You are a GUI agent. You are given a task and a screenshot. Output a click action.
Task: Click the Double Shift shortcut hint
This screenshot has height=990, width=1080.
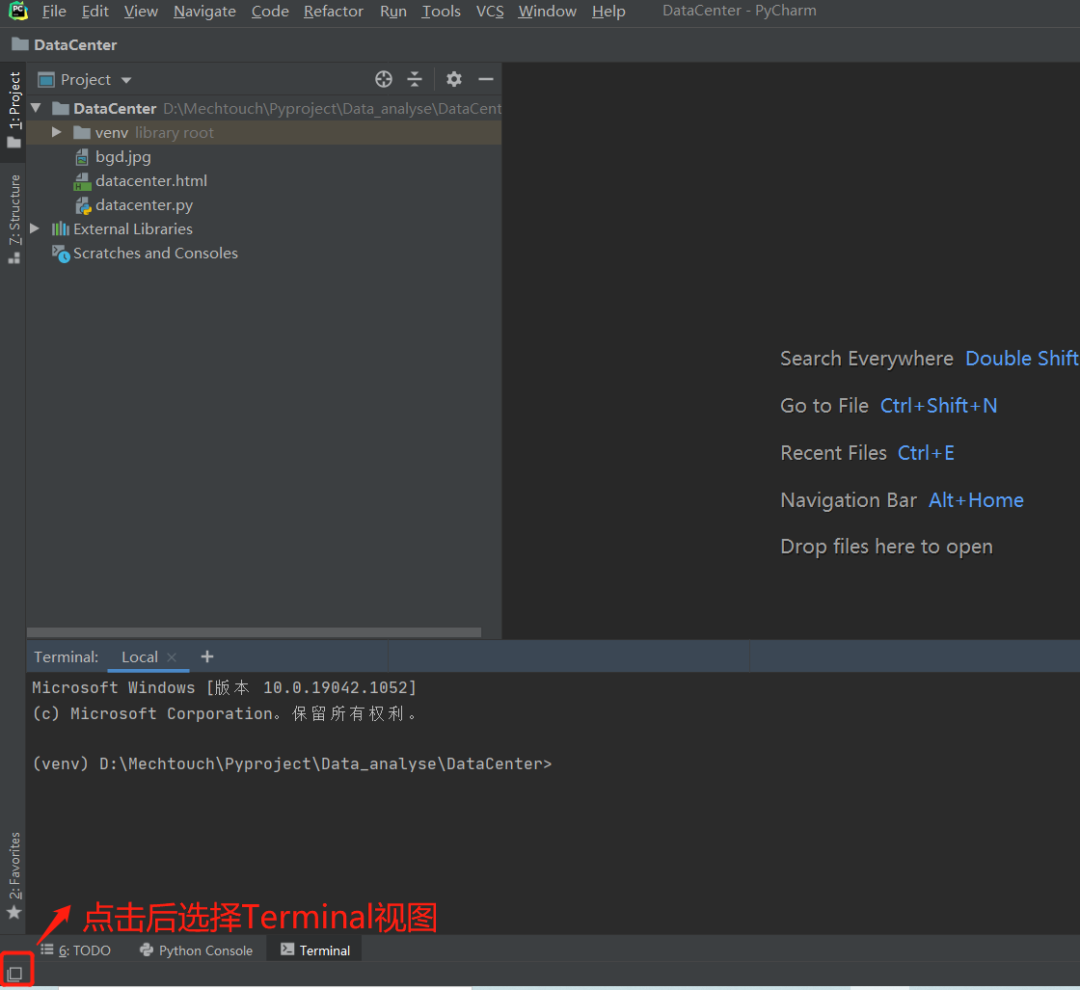pyautogui.click(x=1021, y=358)
